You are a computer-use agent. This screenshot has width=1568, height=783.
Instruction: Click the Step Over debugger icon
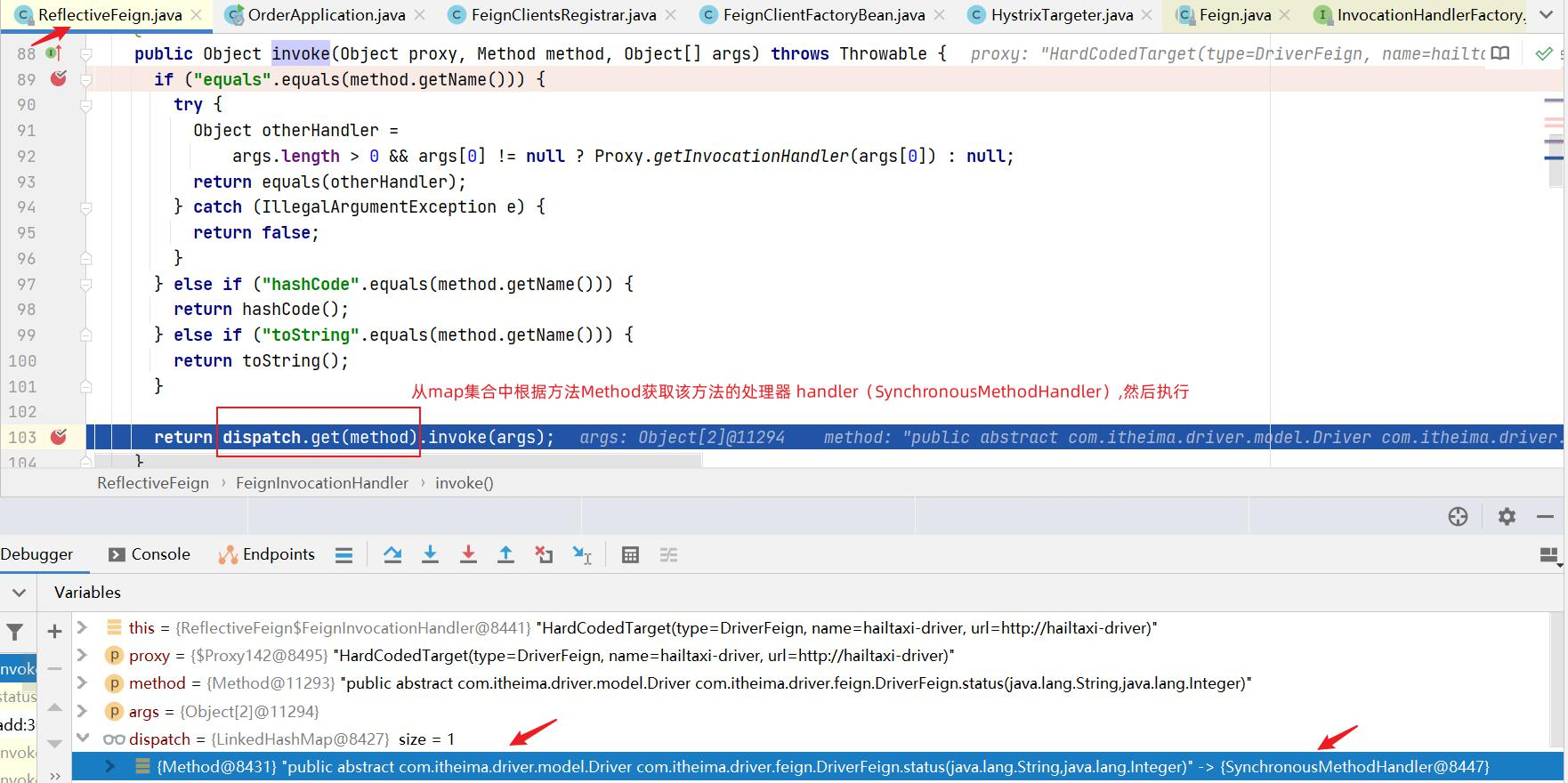tap(392, 555)
